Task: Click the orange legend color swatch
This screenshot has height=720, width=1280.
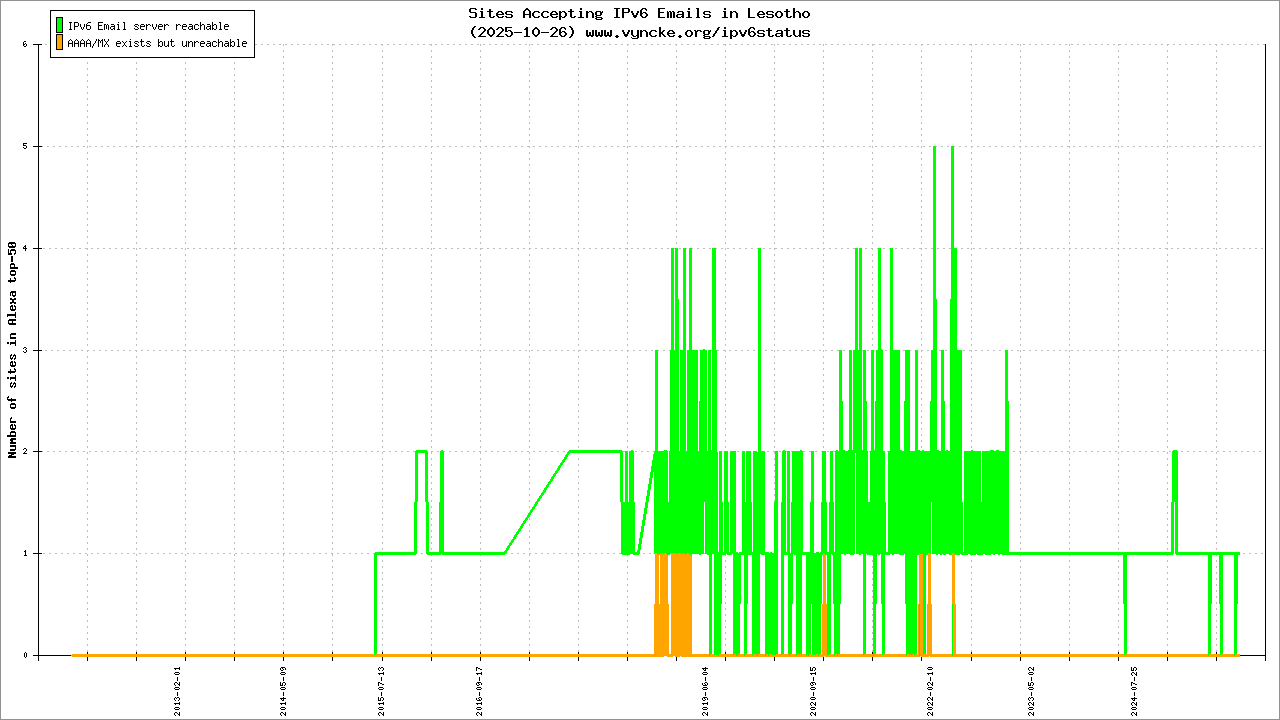Action: pyautogui.click(x=60, y=43)
